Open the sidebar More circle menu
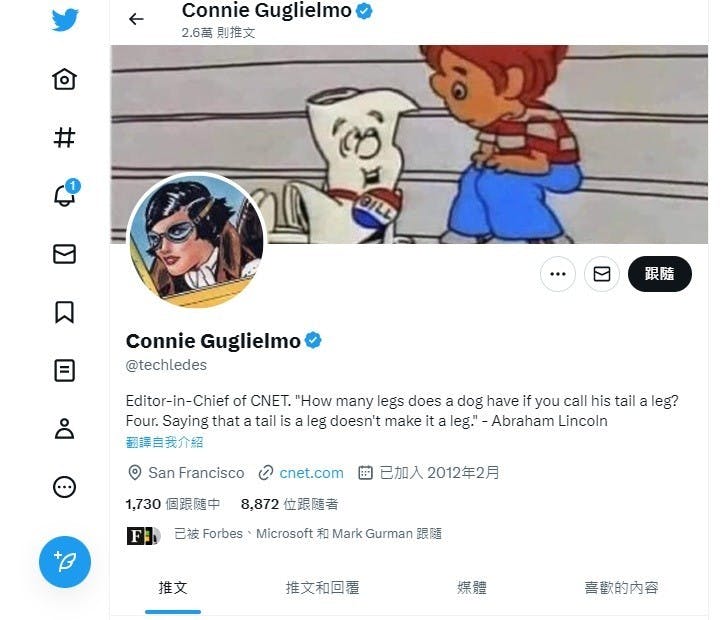This screenshot has height=620, width=725. 64,487
